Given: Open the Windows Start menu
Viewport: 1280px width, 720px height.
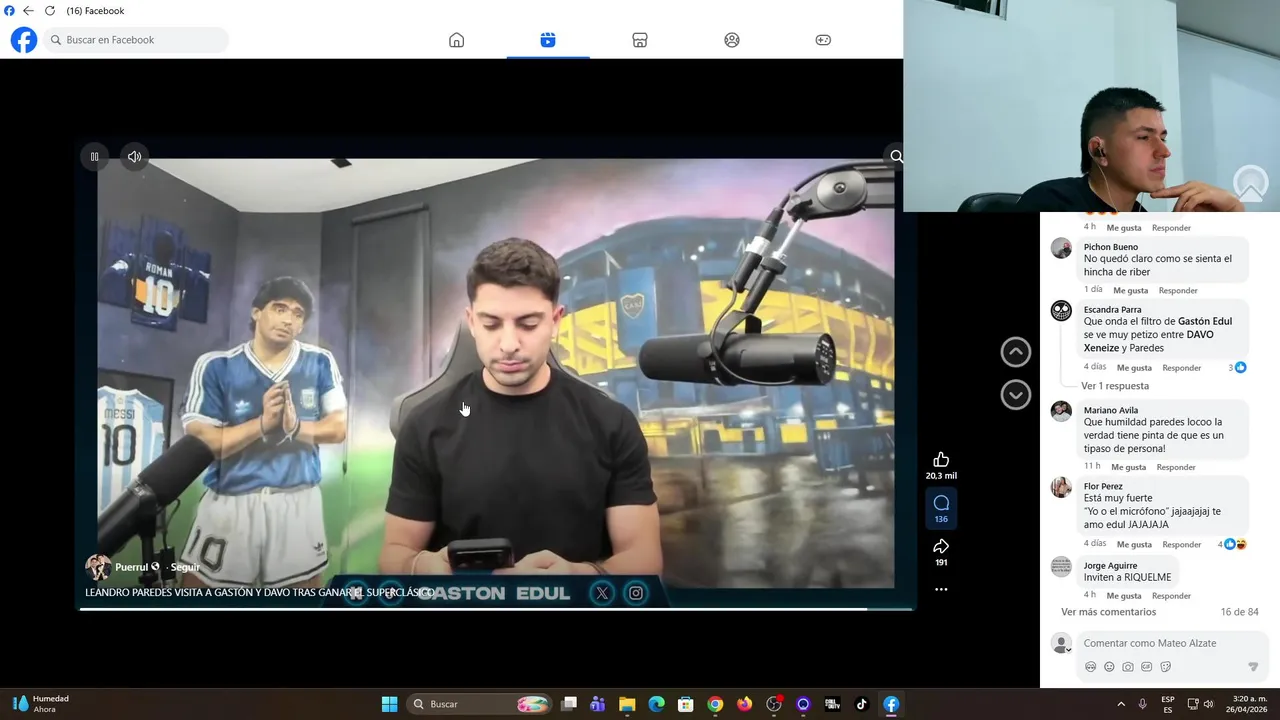Looking at the screenshot, I should tap(389, 704).
